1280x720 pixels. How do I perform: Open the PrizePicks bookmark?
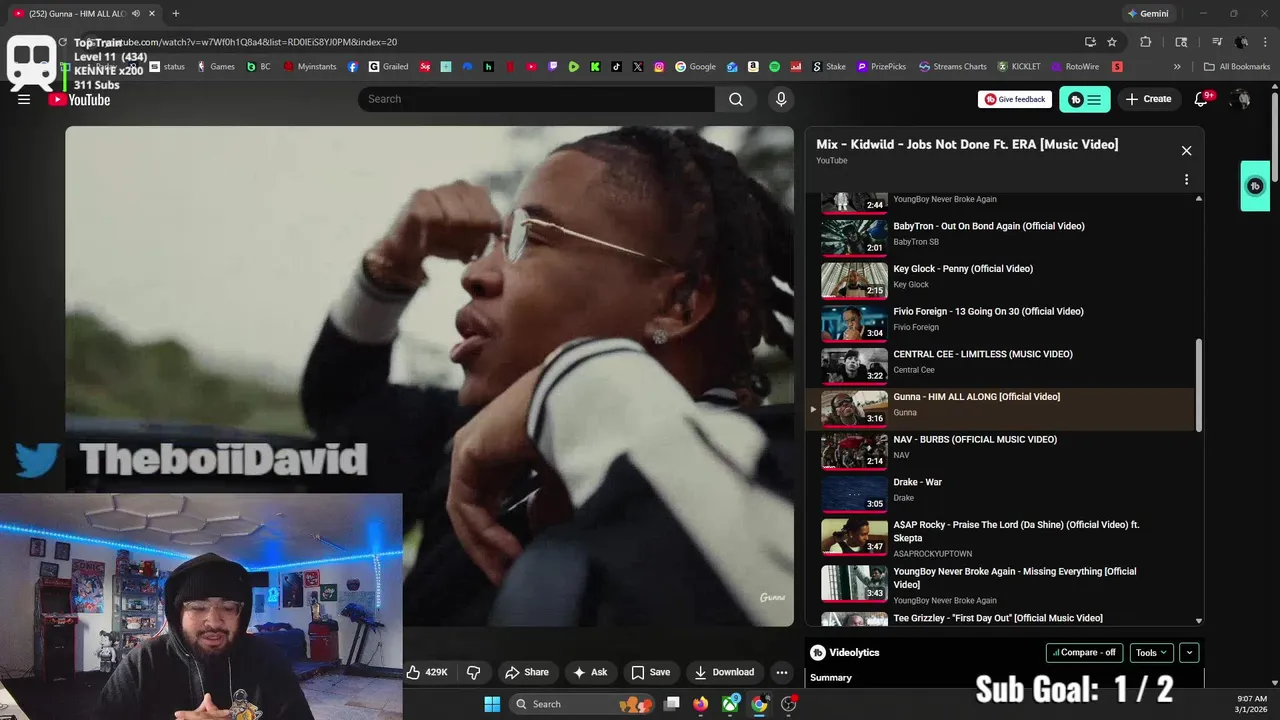coord(881,67)
